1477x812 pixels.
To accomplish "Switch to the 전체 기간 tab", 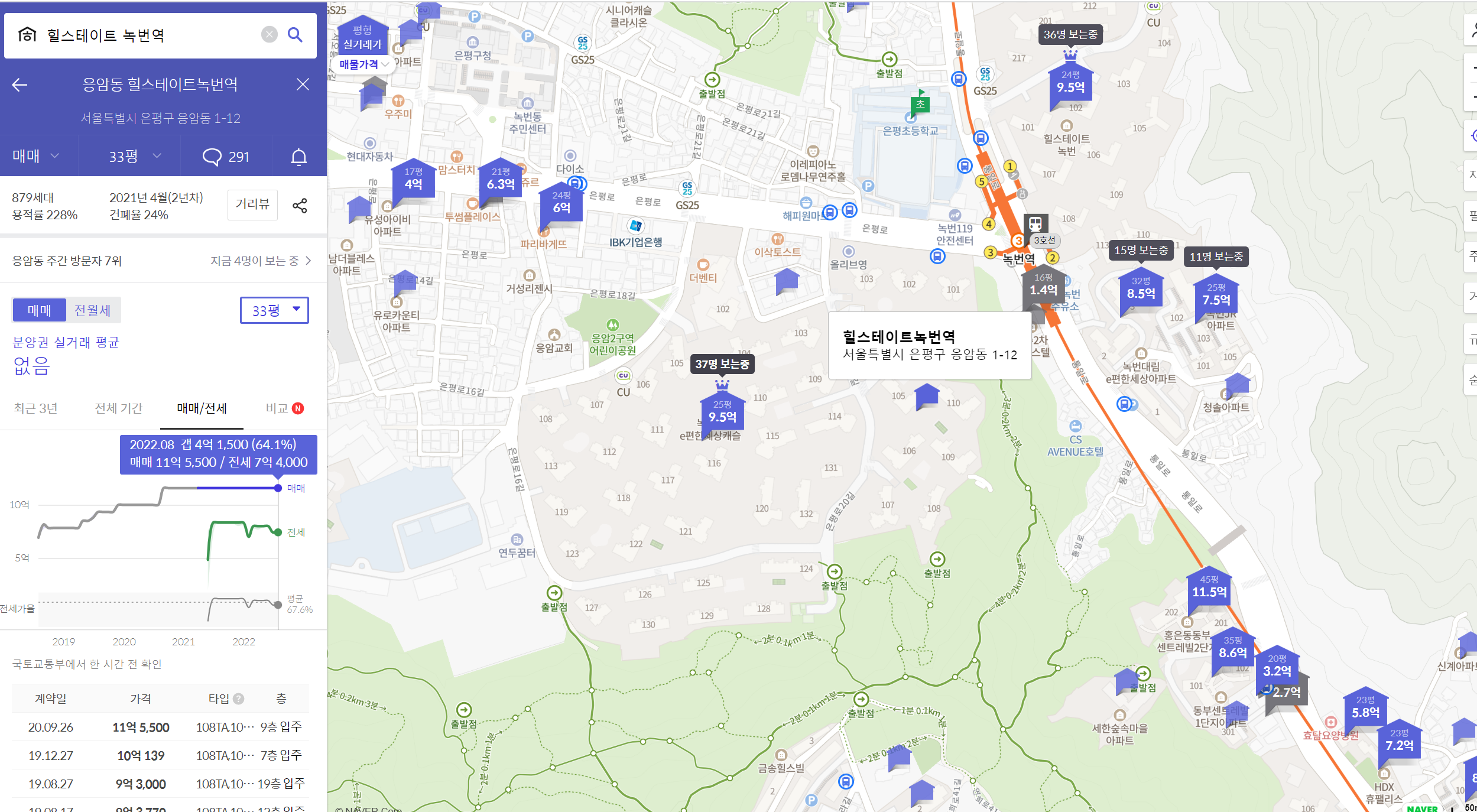I will 118,408.
